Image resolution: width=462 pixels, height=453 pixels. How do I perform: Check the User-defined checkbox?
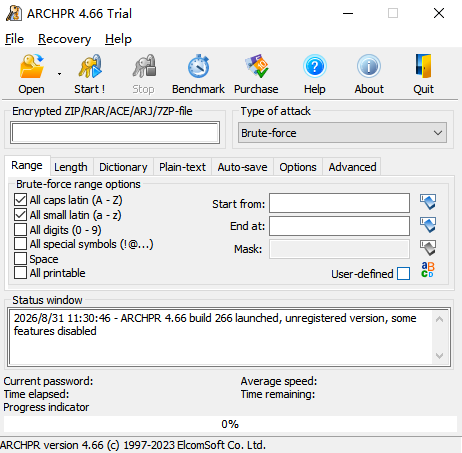(404, 274)
